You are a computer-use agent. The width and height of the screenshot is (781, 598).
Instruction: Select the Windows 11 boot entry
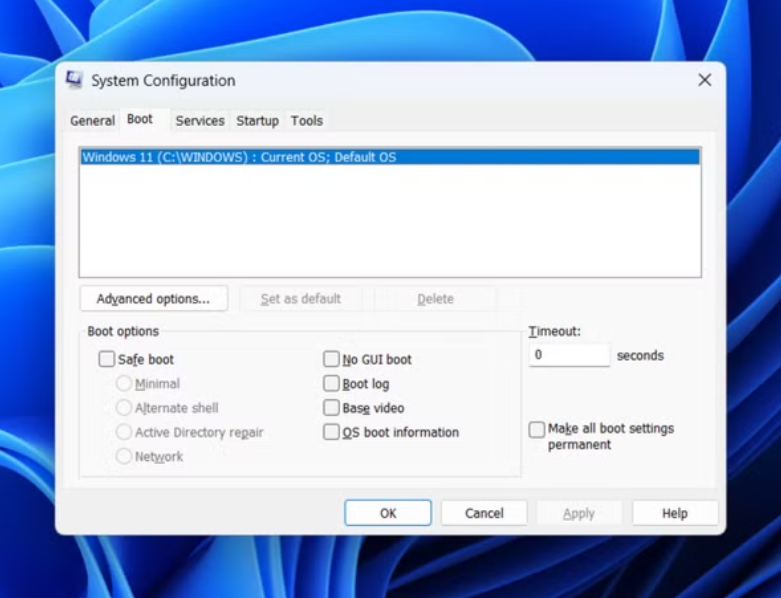[390, 157]
